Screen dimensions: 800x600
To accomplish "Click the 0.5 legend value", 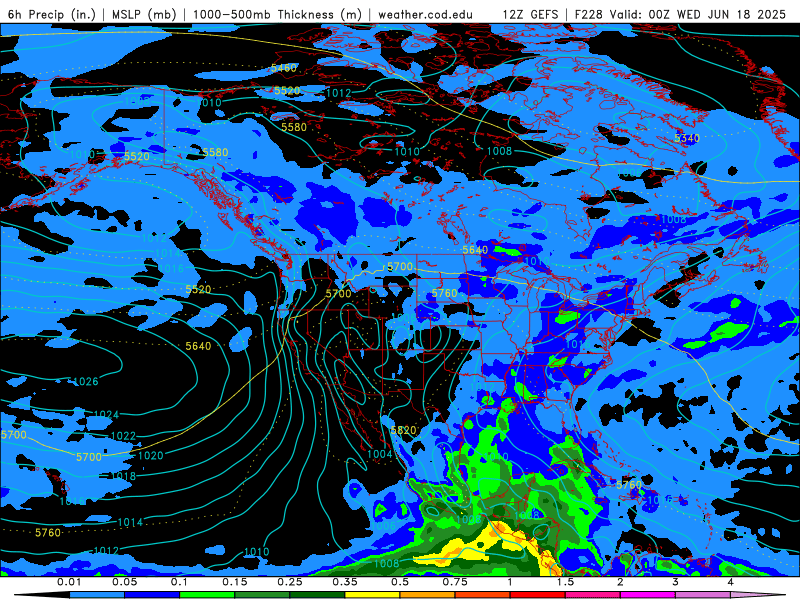I will point(400,582).
